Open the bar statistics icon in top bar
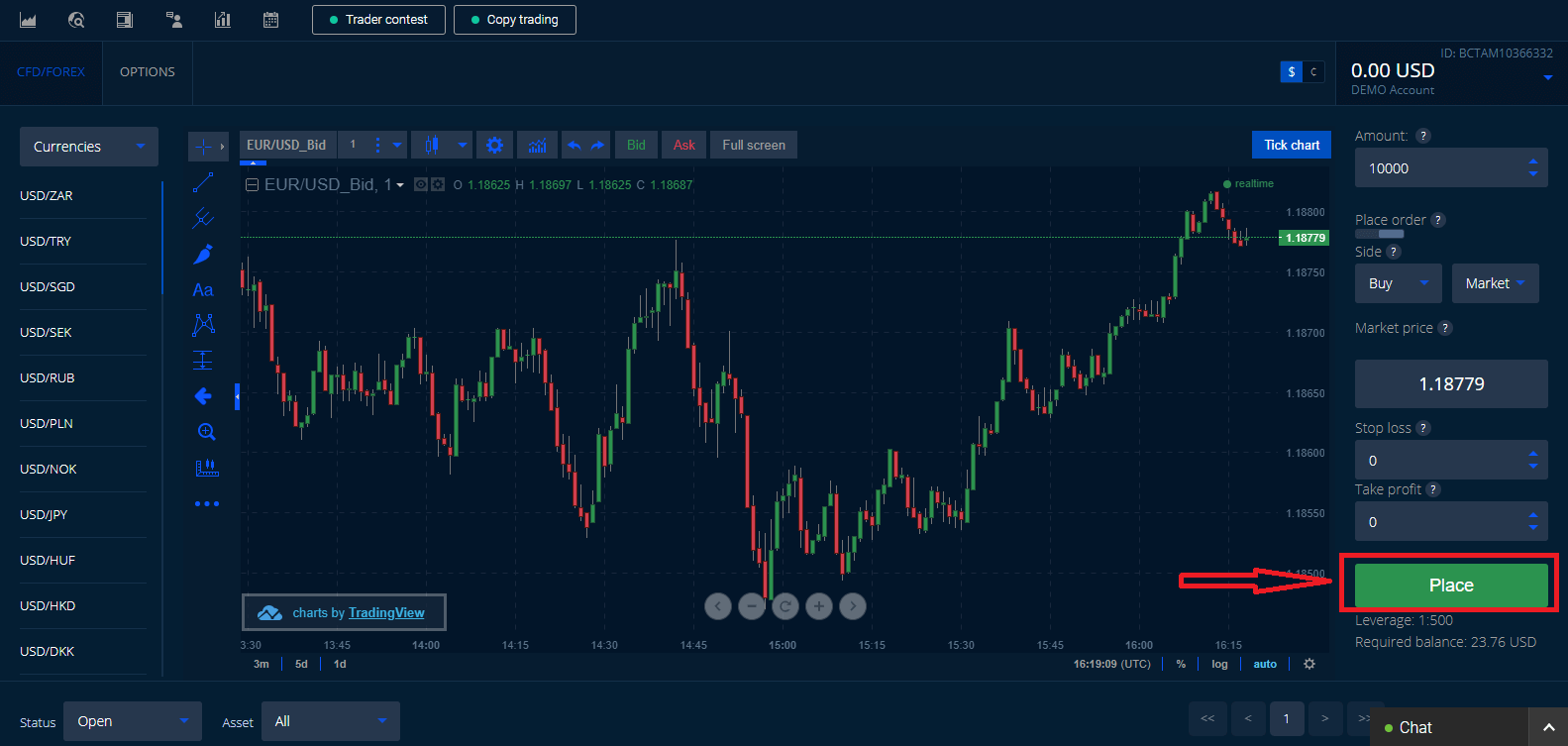This screenshot has height=746, width=1568. click(x=223, y=20)
